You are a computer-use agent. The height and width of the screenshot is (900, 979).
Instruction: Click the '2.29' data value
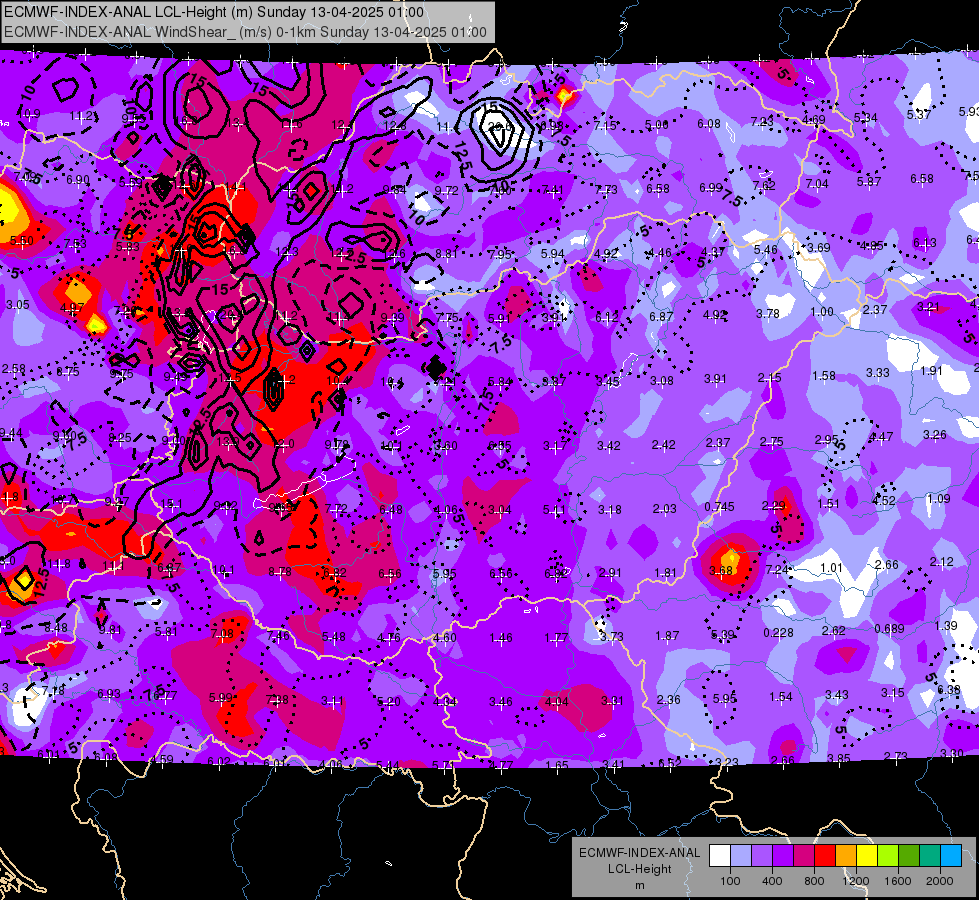[x=774, y=506]
